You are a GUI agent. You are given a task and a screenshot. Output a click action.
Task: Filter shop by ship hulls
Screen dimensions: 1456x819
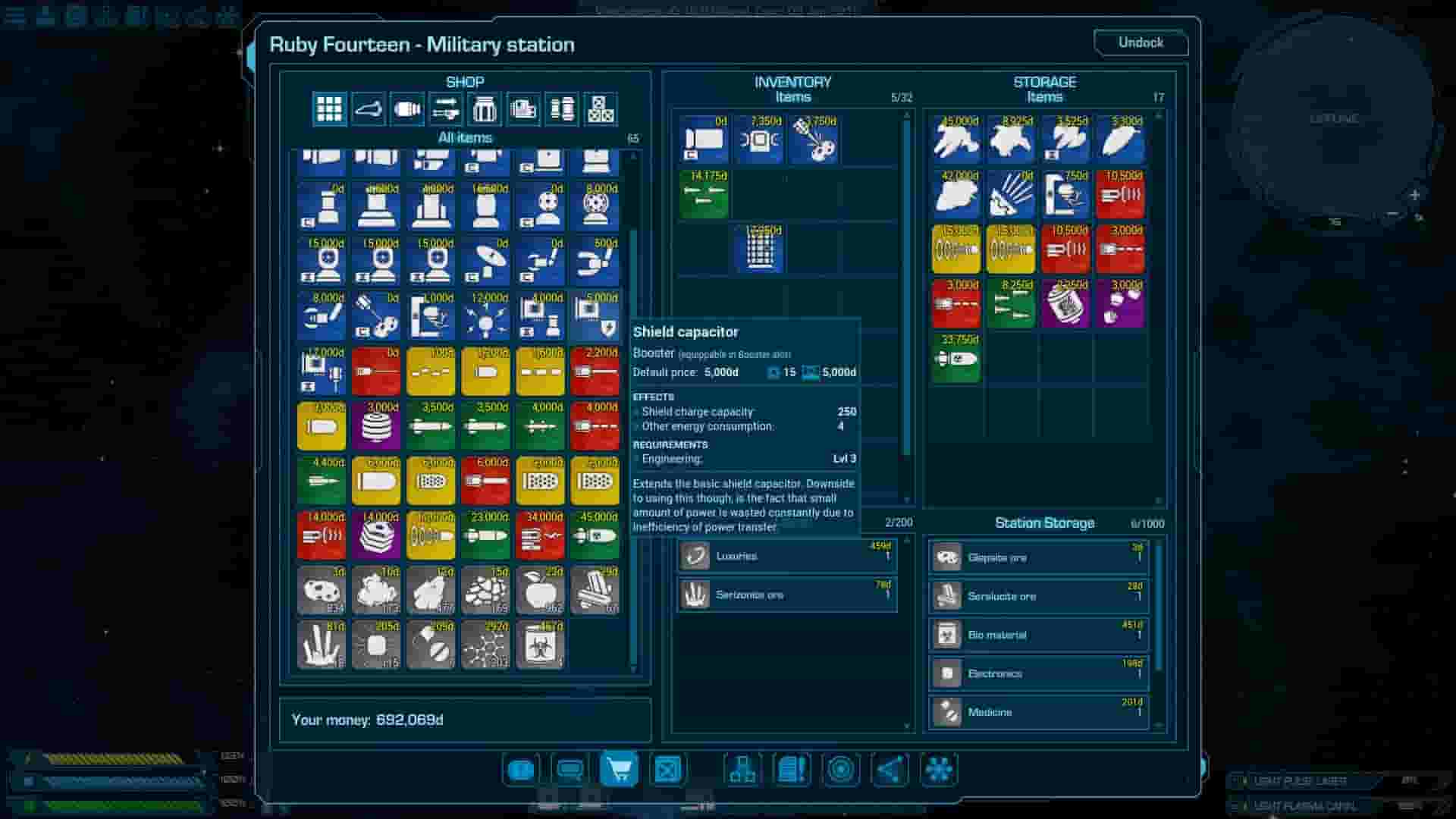[x=368, y=110]
